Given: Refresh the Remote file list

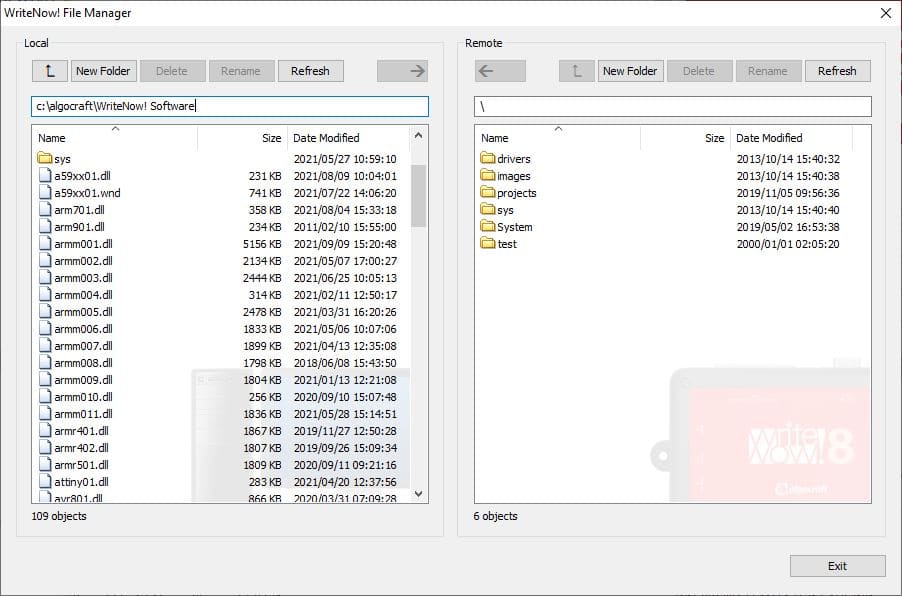Looking at the screenshot, I should coord(838,71).
